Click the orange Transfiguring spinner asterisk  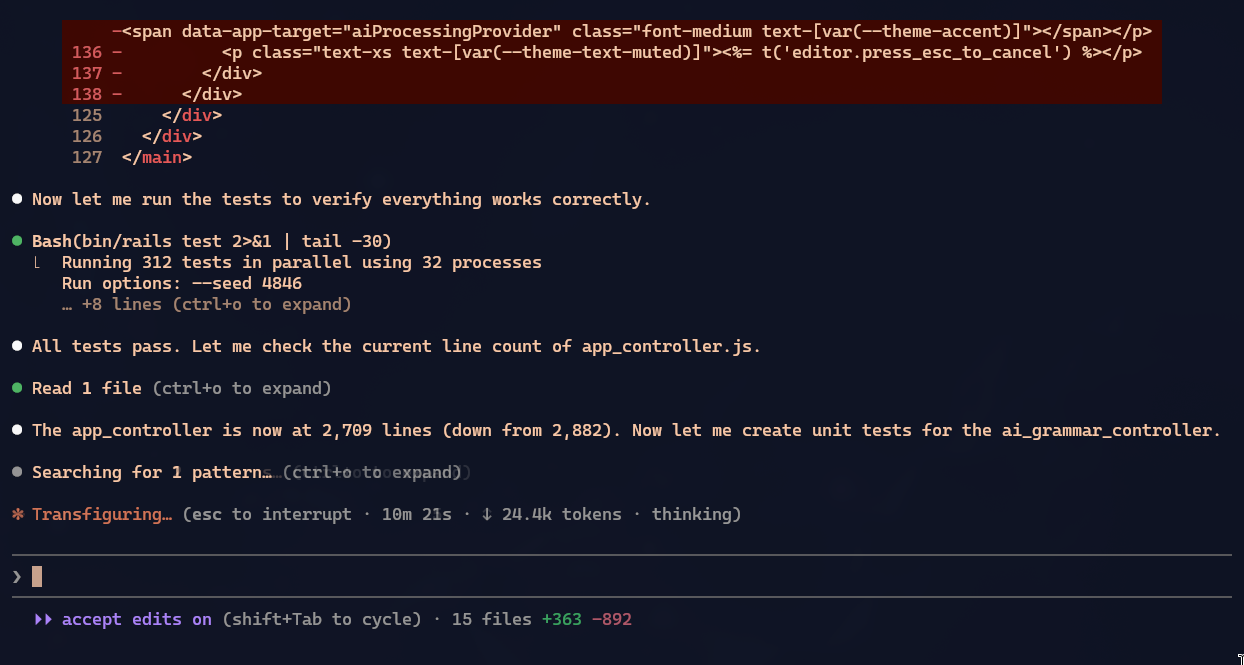point(17,514)
